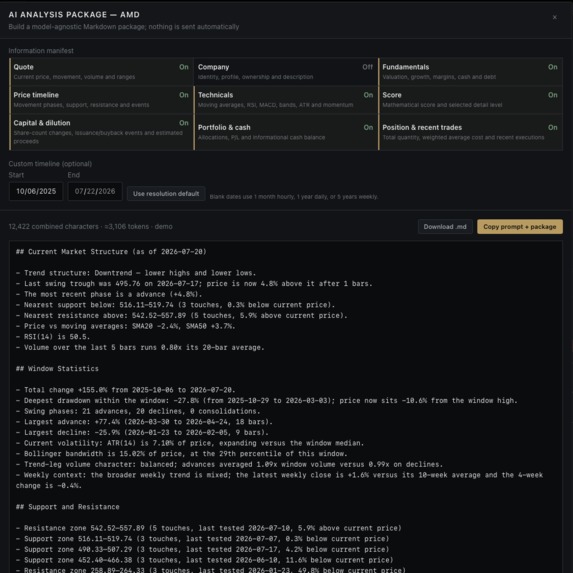
Task: Click the 'Blank dates use 1 month hourly' hint
Action: coord(293,197)
